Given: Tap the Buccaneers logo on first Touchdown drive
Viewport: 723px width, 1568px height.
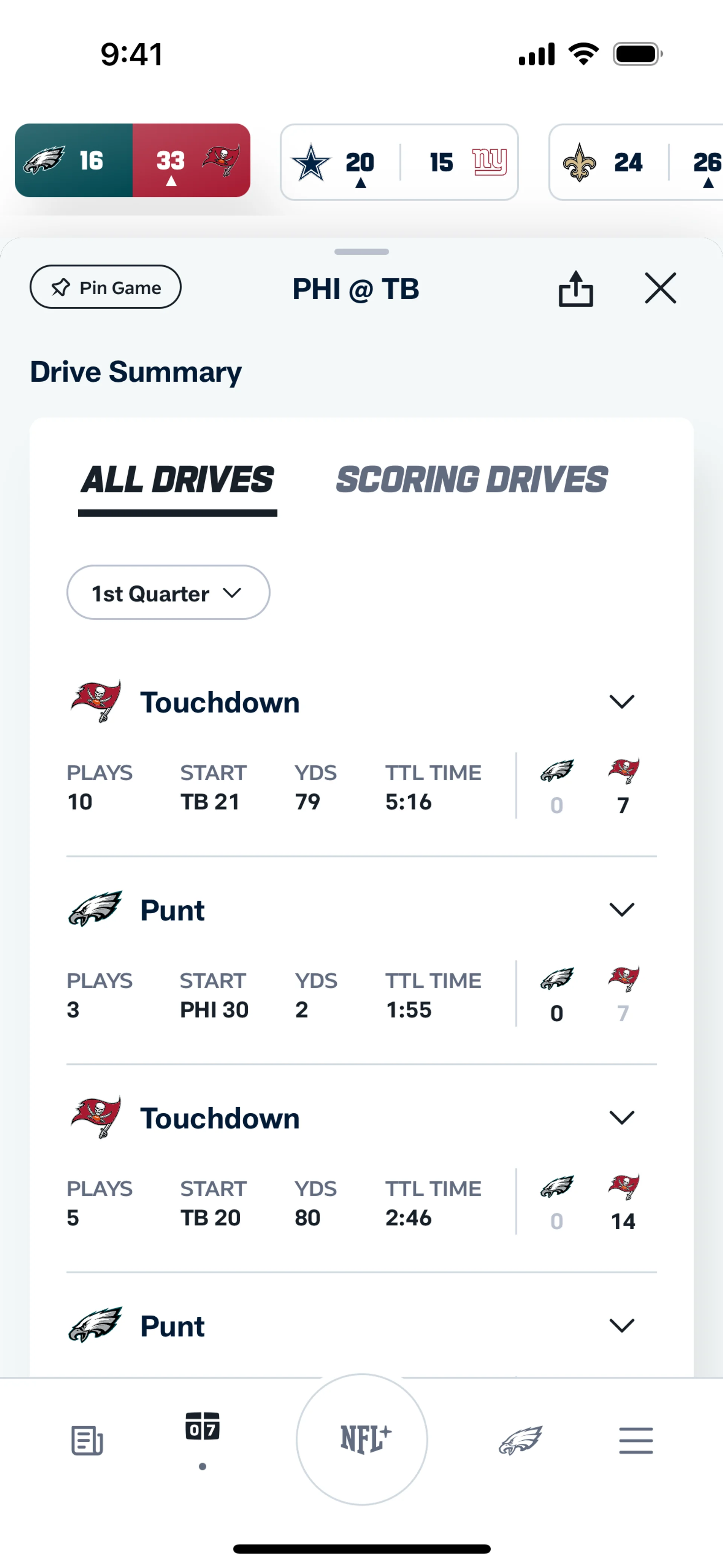Looking at the screenshot, I should pos(96,701).
